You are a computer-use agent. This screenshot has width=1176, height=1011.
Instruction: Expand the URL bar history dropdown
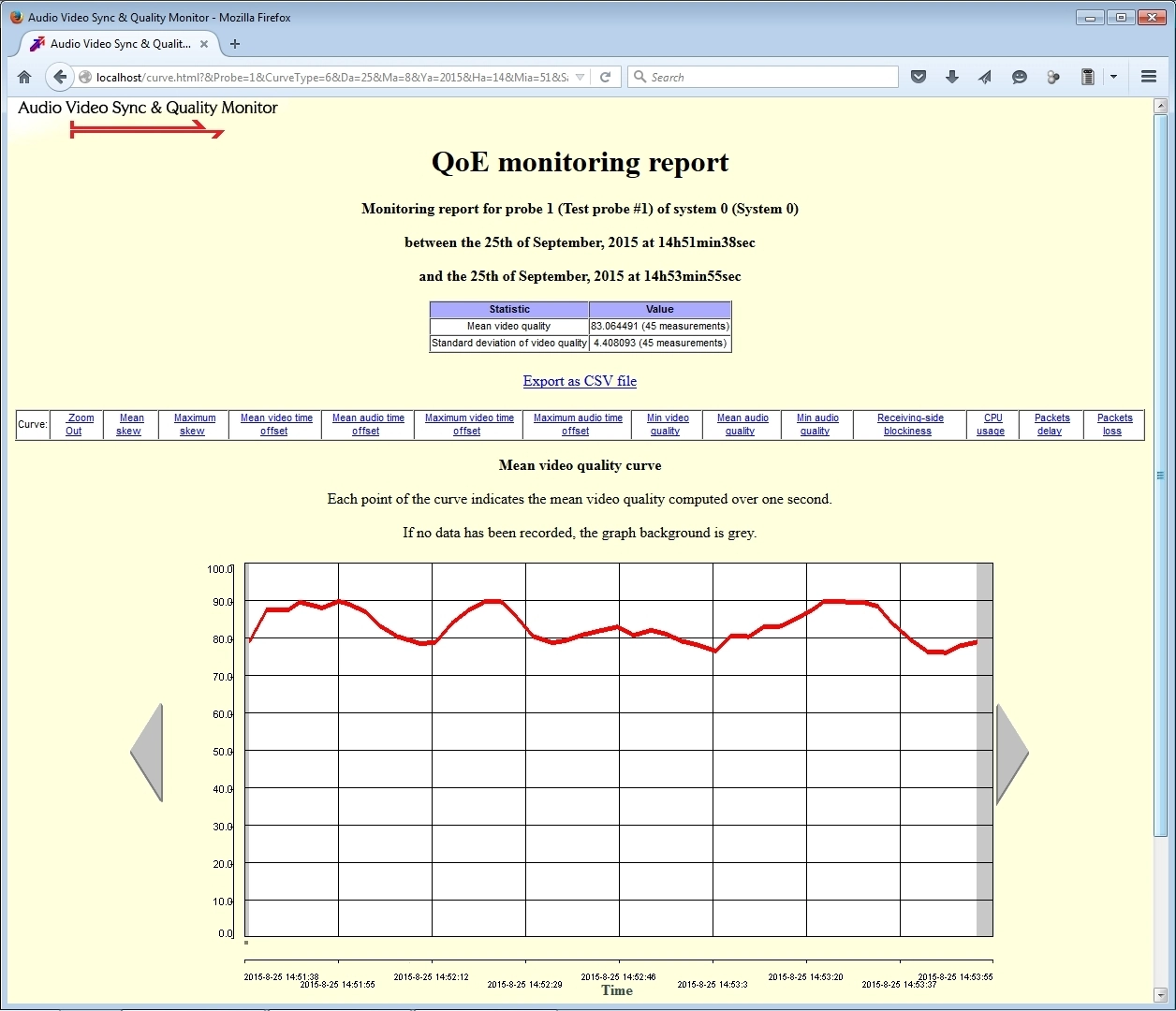tap(580, 77)
